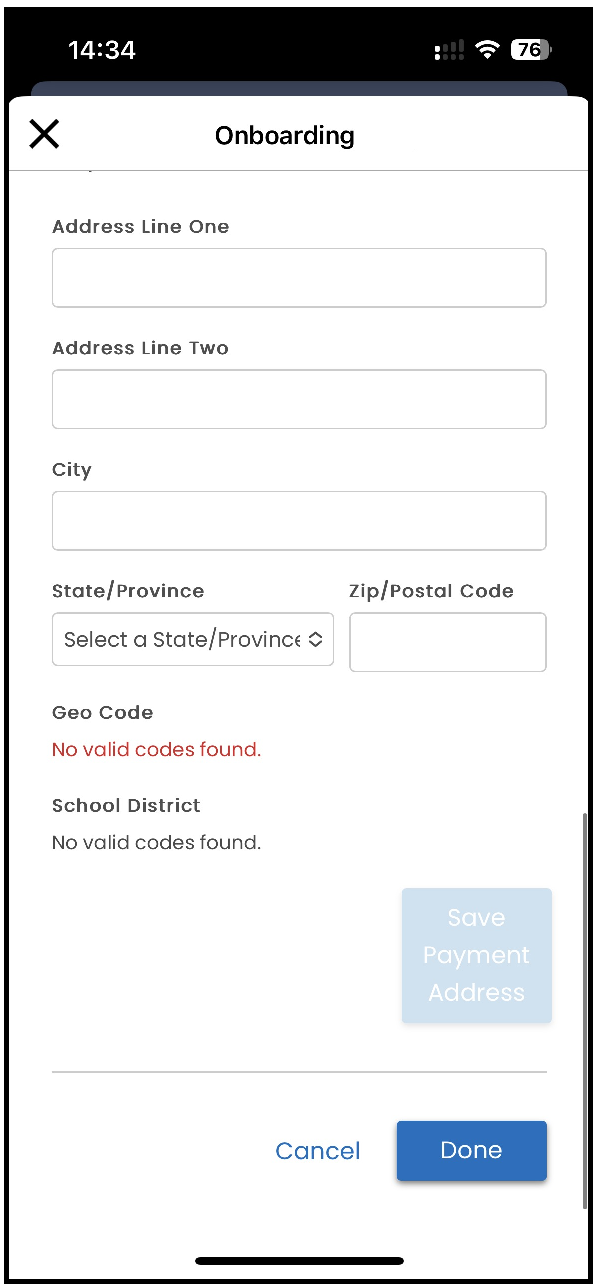Tap the cellular signal bars icon
The height and width of the screenshot is (1287, 597).
[449, 51]
